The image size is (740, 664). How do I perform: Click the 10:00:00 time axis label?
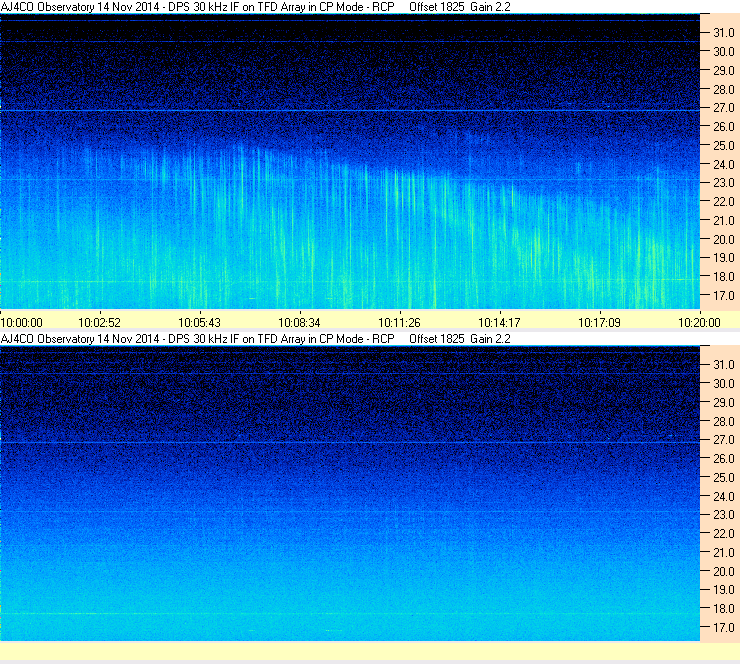click(22, 323)
